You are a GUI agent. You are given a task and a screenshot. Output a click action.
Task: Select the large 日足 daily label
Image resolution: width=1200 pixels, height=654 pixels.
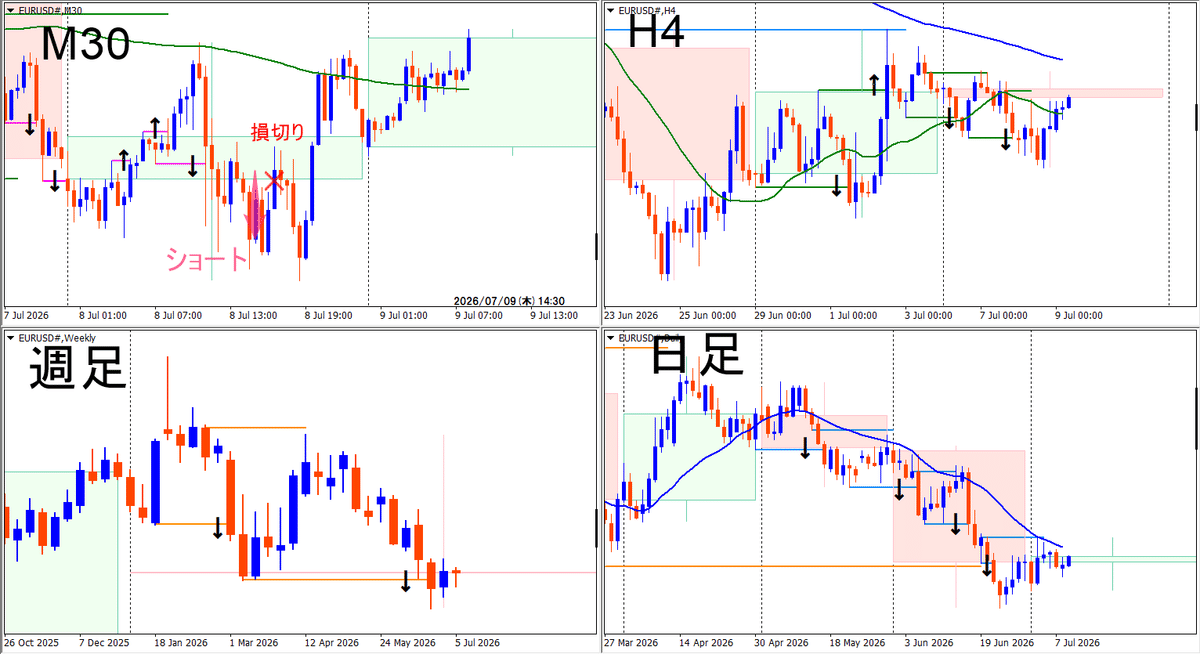tap(697, 355)
